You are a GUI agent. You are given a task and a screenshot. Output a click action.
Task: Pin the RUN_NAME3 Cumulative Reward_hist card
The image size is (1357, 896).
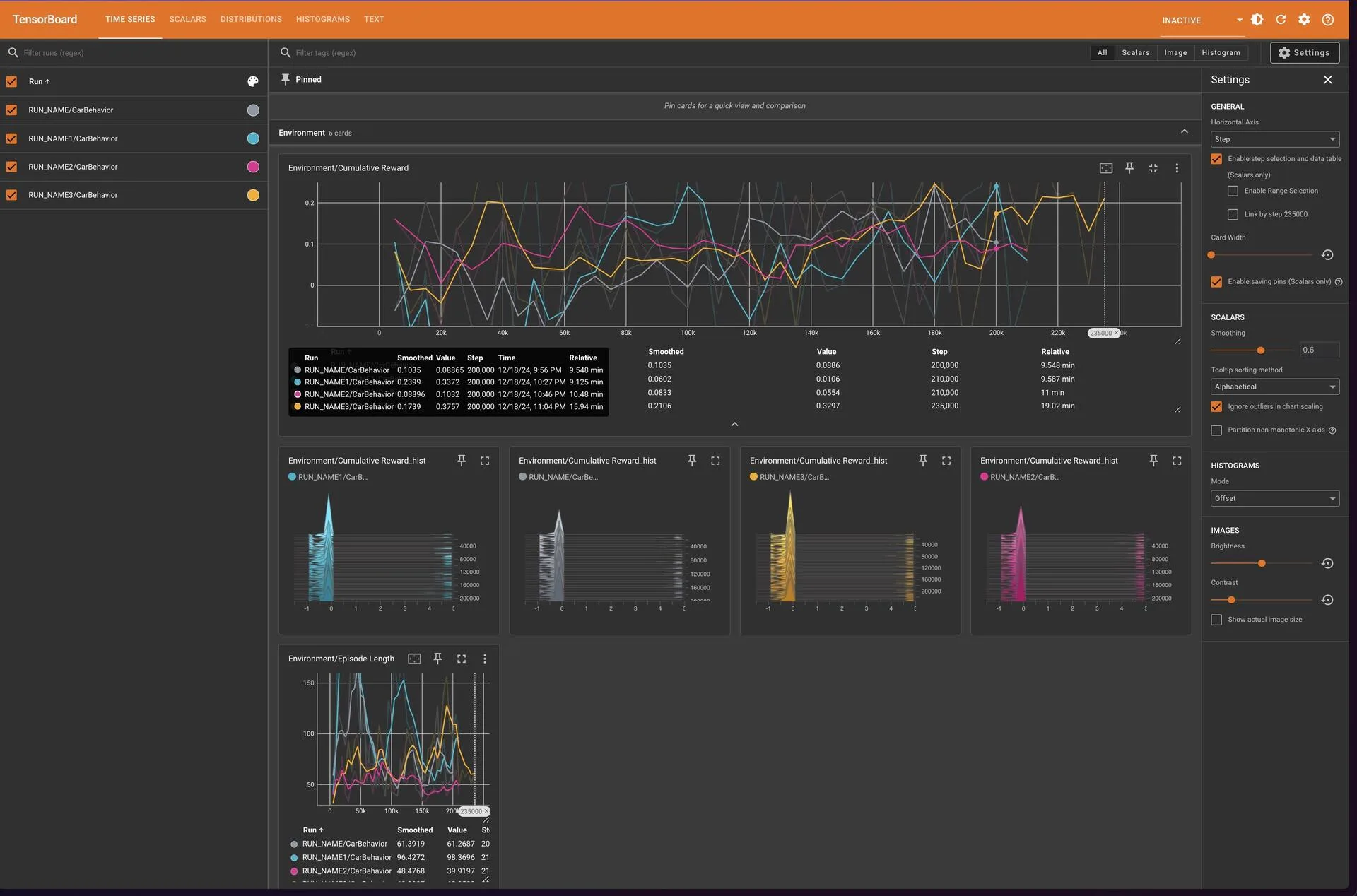coord(923,461)
